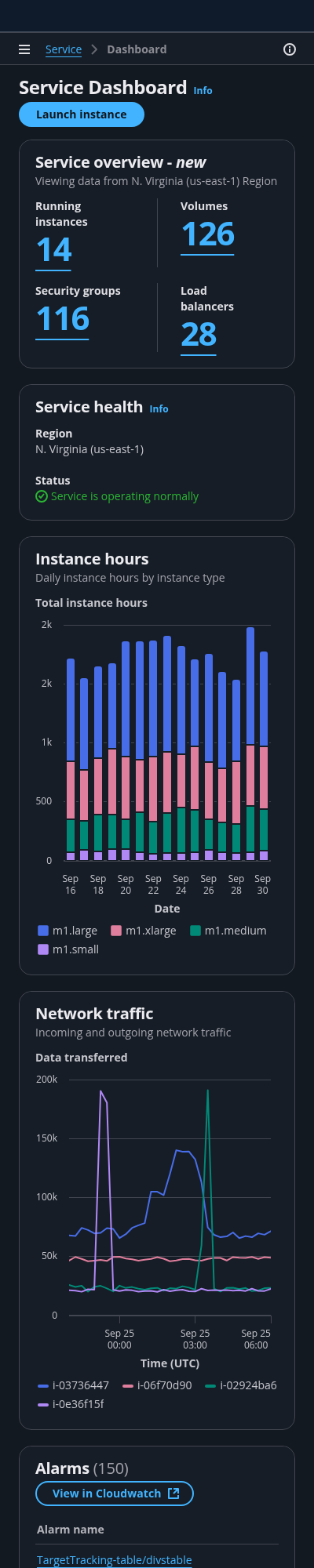The width and height of the screenshot is (314, 1568).
Task: Open the hamburger navigation menu
Action: click(x=24, y=49)
